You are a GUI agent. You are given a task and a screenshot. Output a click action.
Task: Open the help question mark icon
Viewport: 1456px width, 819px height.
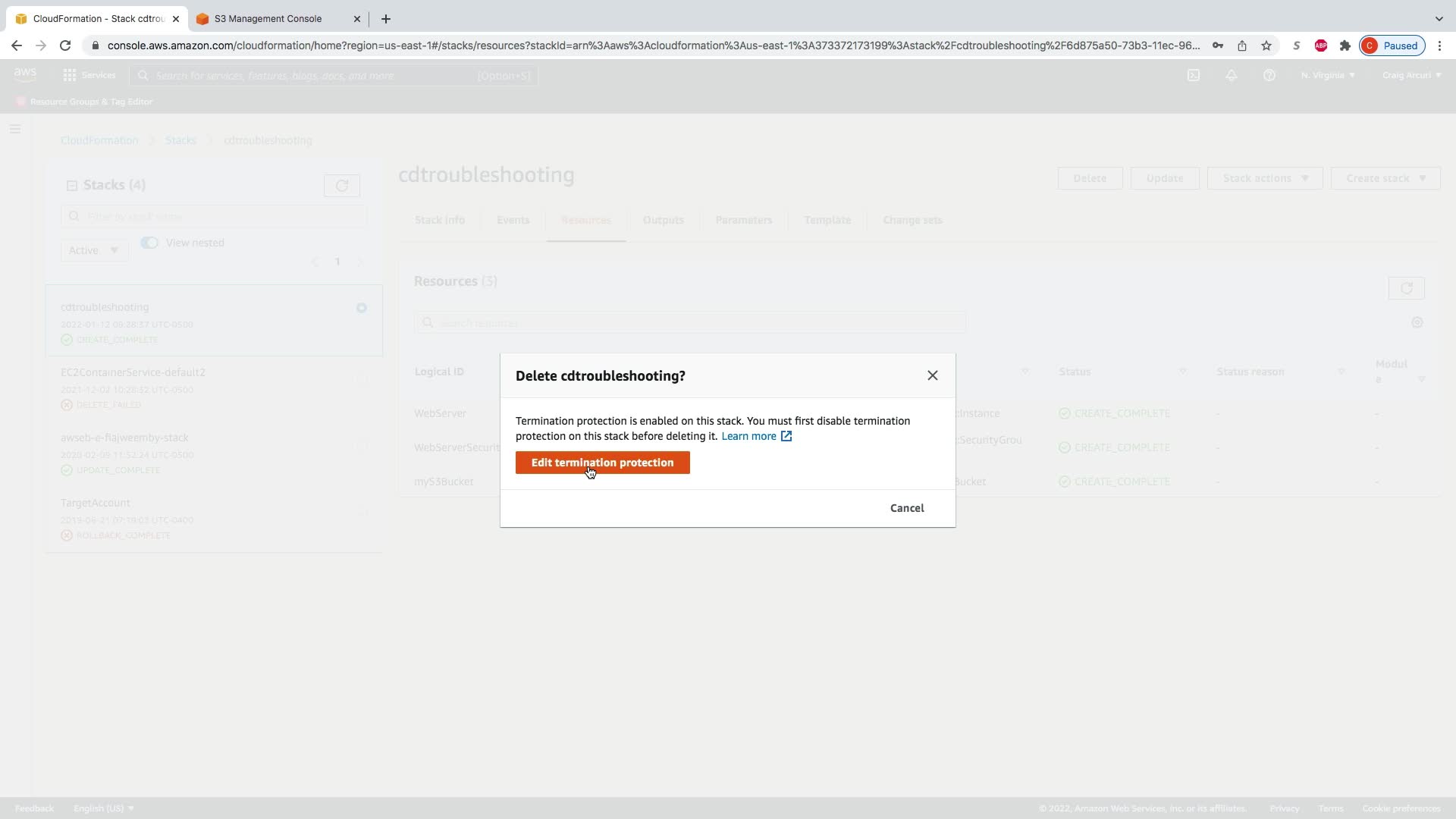point(1269,75)
